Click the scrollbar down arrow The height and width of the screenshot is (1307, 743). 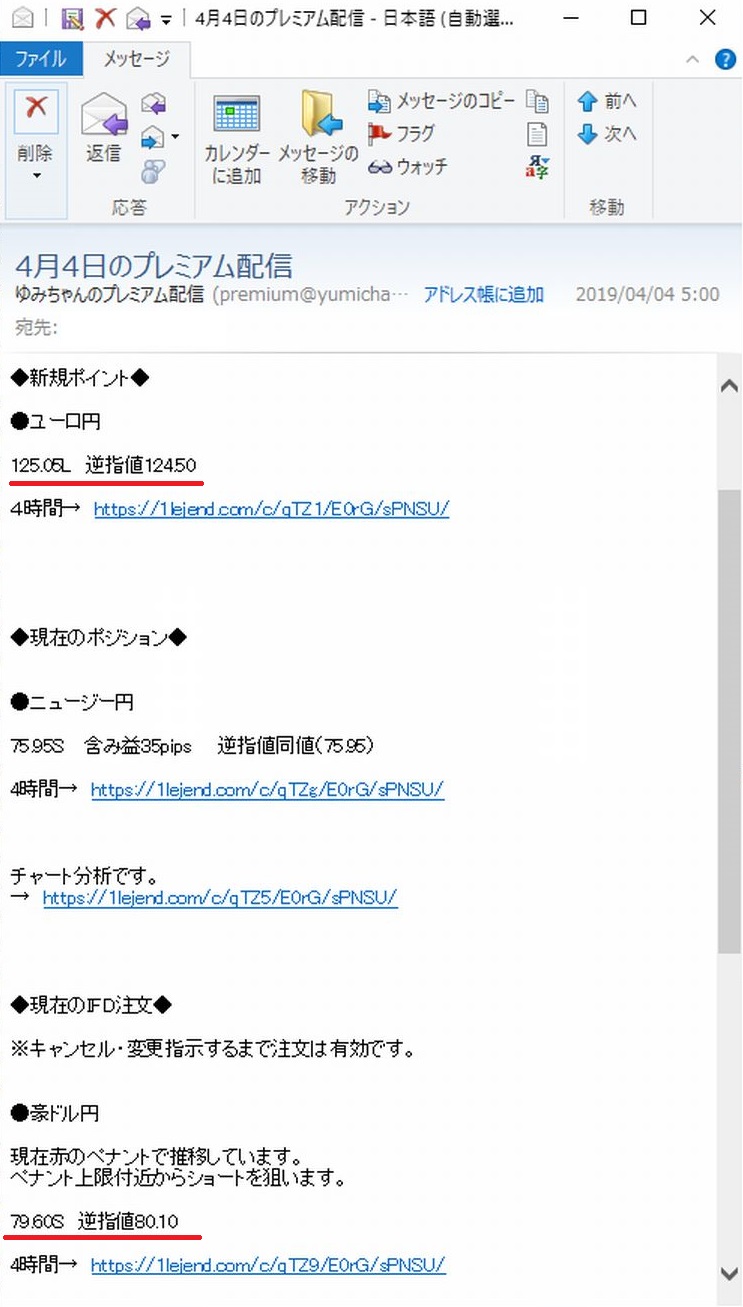pyautogui.click(x=729, y=1272)
